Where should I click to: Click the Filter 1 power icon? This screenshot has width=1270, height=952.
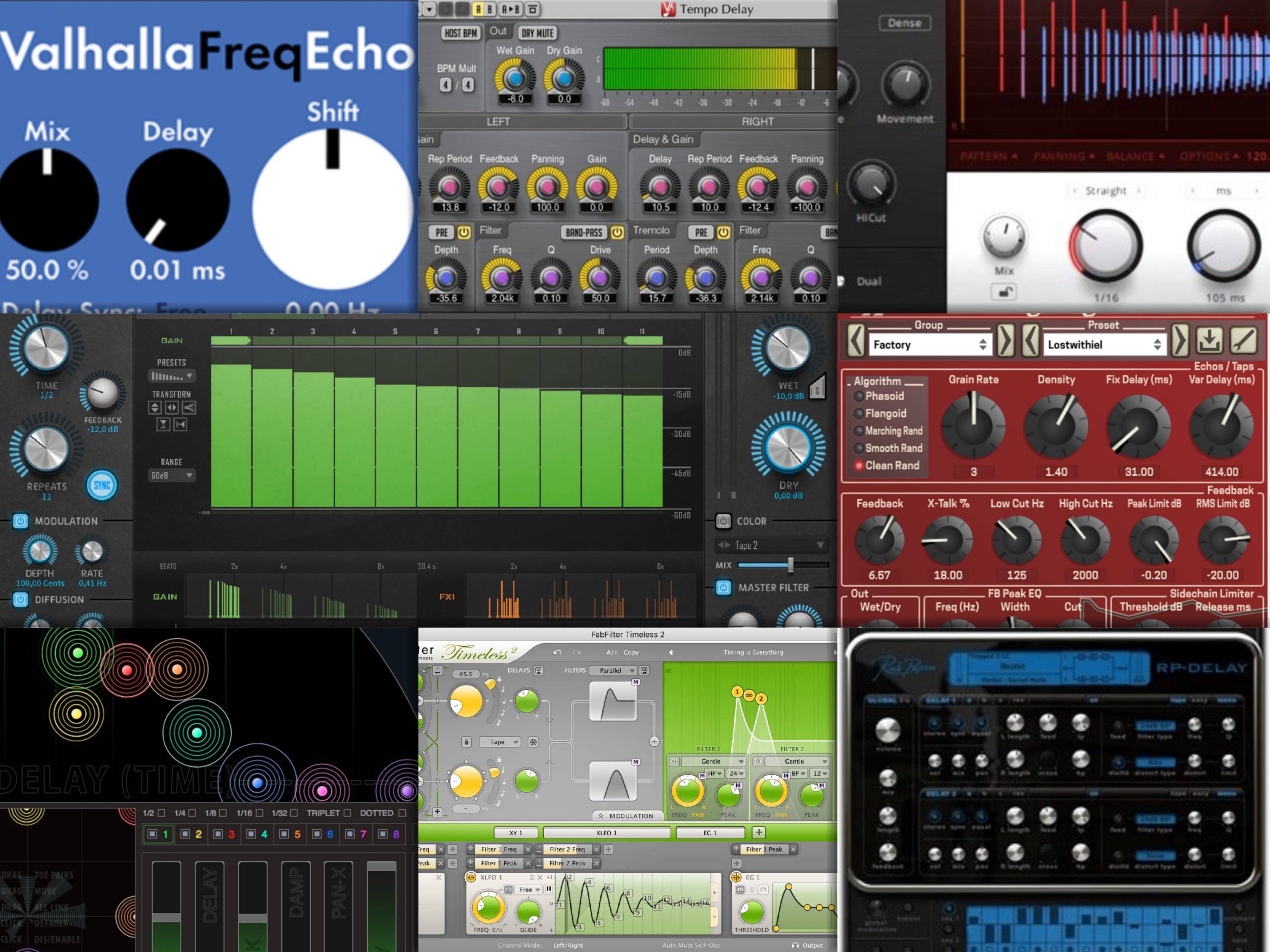pyautogui.click(x=674, y=762)
